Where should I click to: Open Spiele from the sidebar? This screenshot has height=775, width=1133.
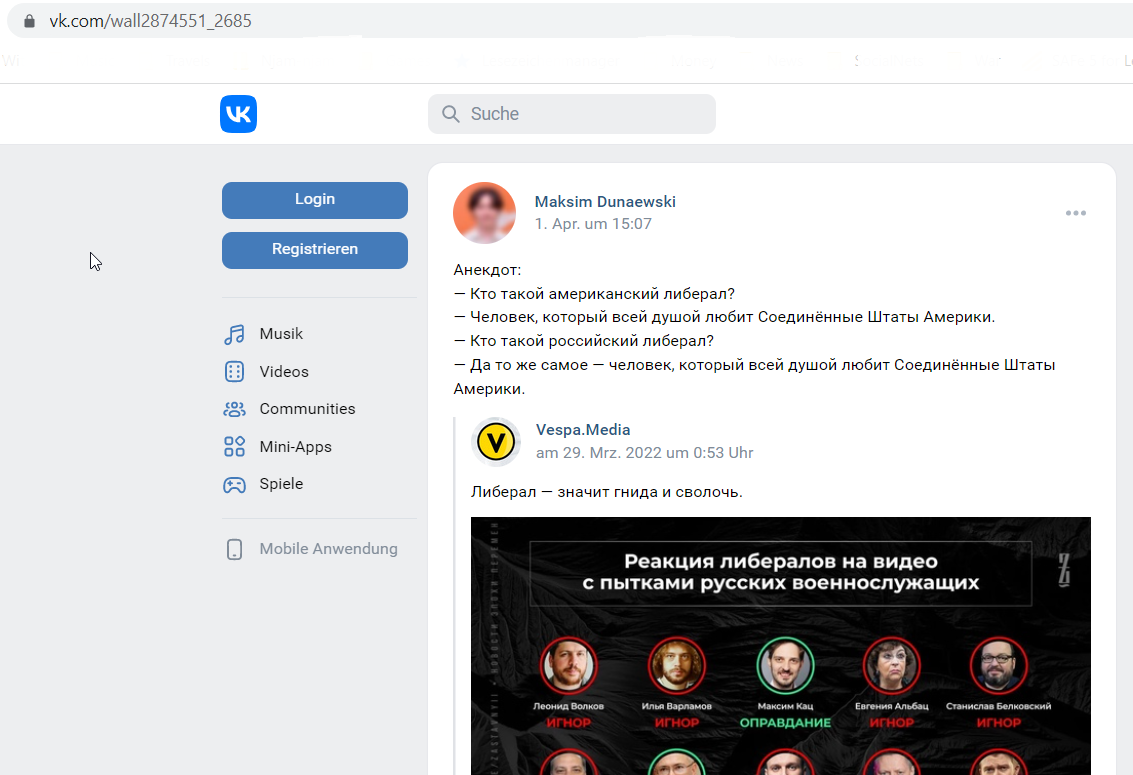click(x=281, y=484)
